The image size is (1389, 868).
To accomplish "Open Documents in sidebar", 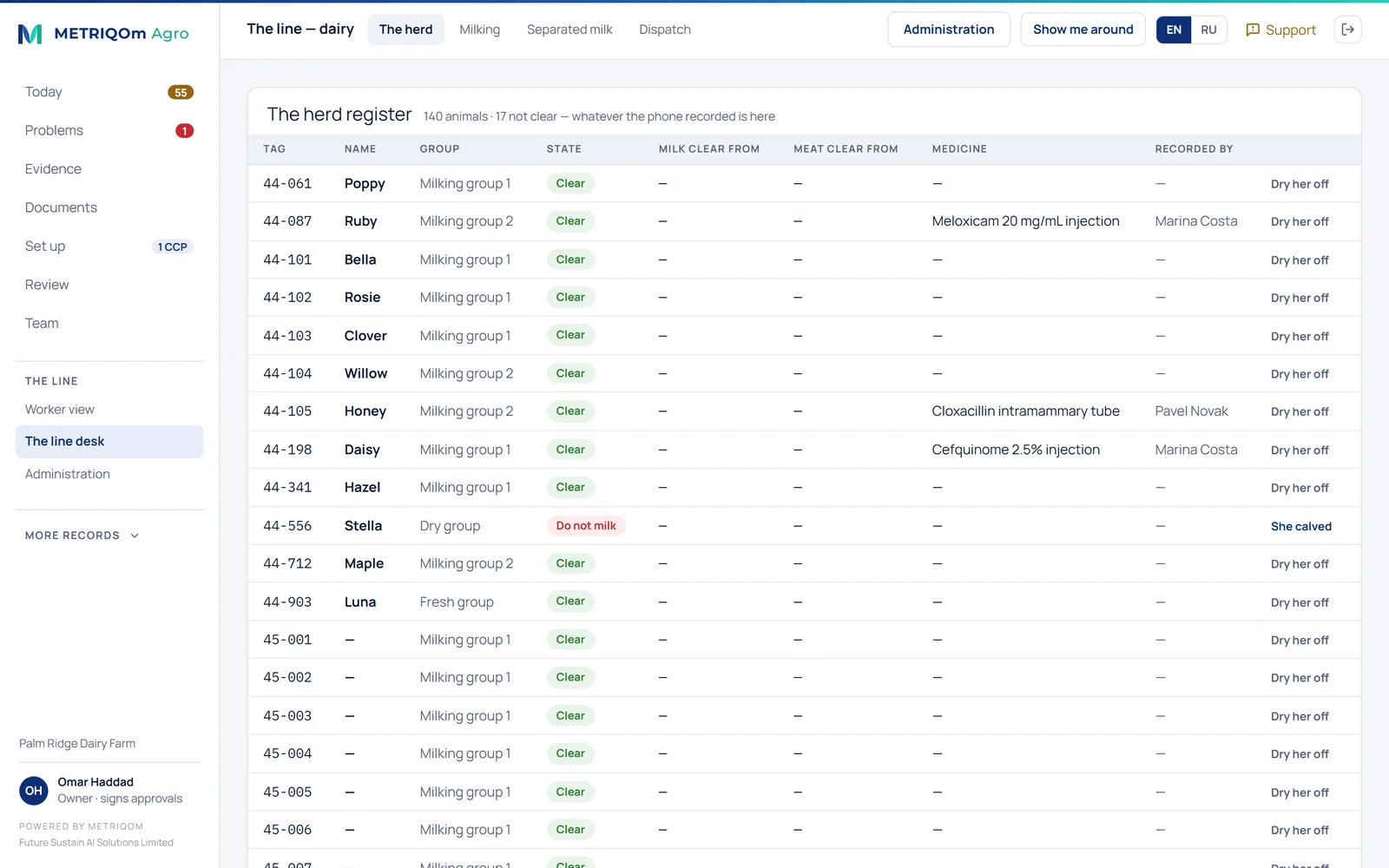I will (61, 207).
